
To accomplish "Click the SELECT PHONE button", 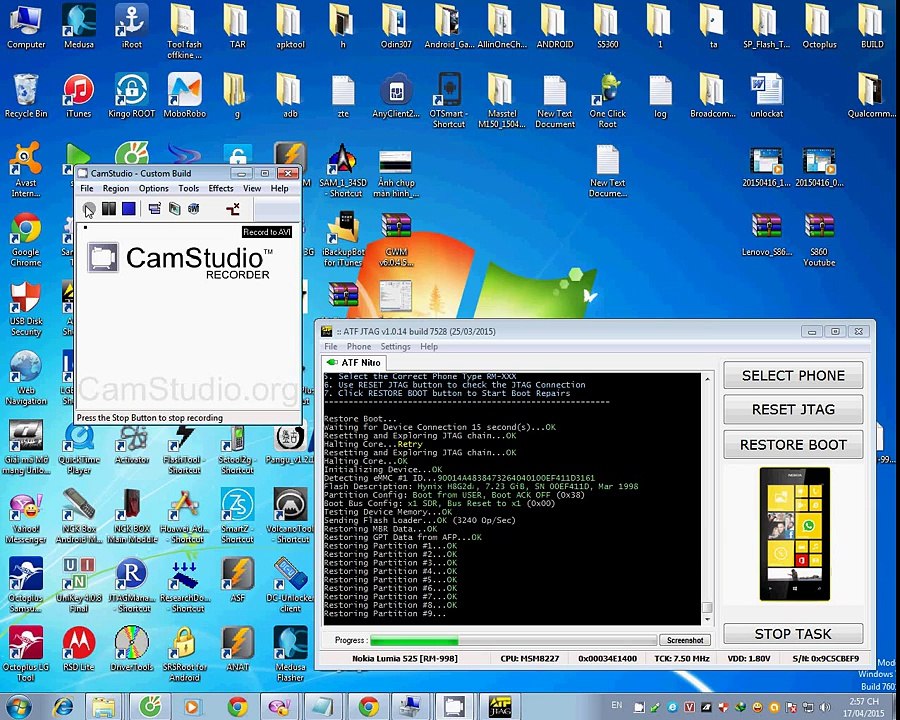I will coord(792,376).
